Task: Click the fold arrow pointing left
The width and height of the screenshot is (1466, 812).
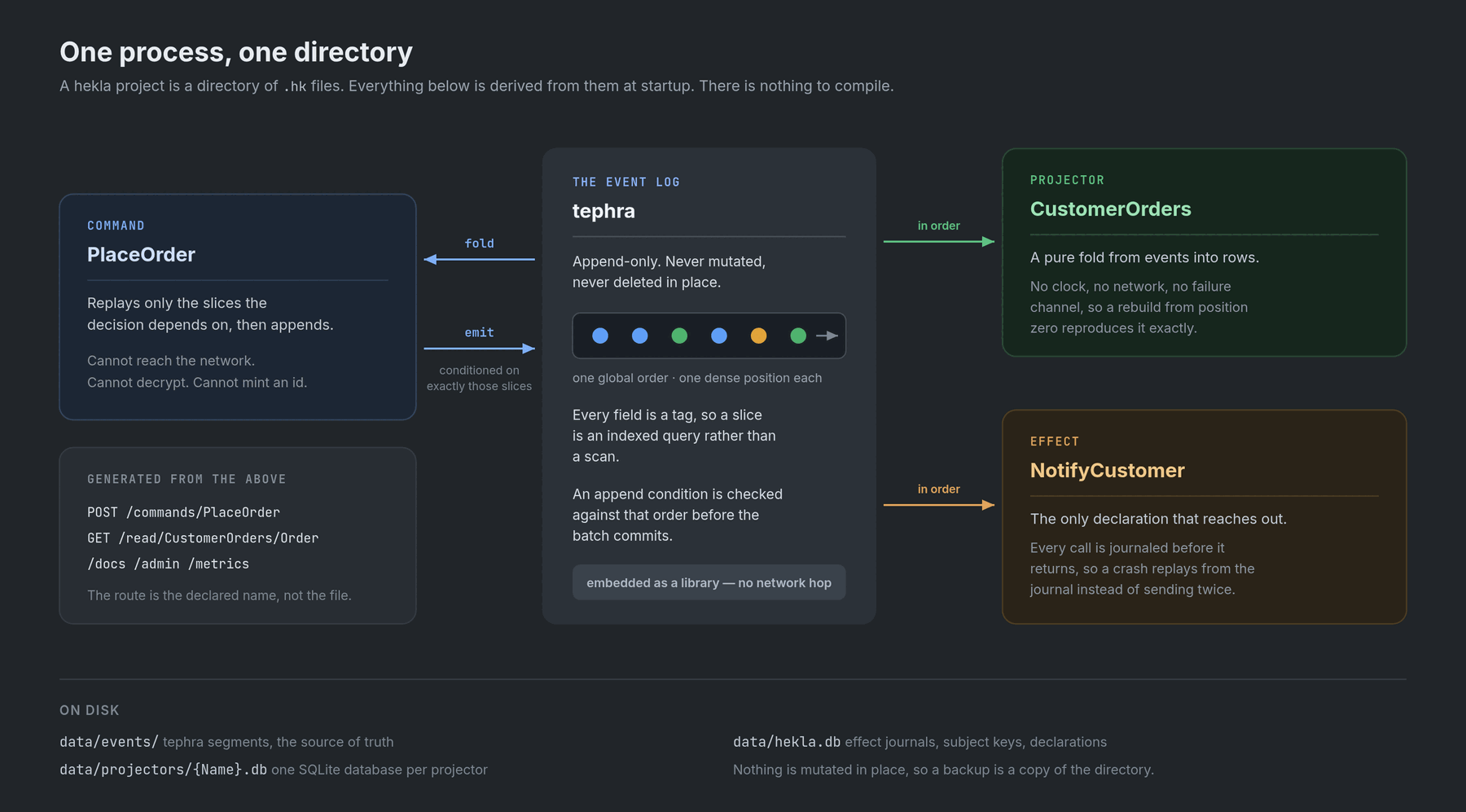Action: (479, 259)
